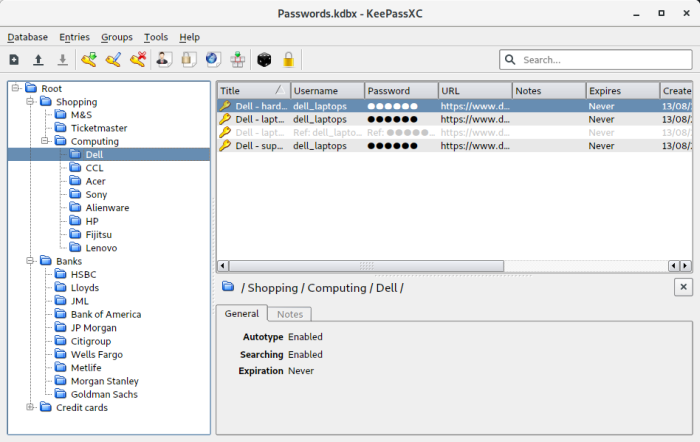The image size is (700, 442).
Task: Open the password generator dice icon
Action: click(x=264, y=59)
